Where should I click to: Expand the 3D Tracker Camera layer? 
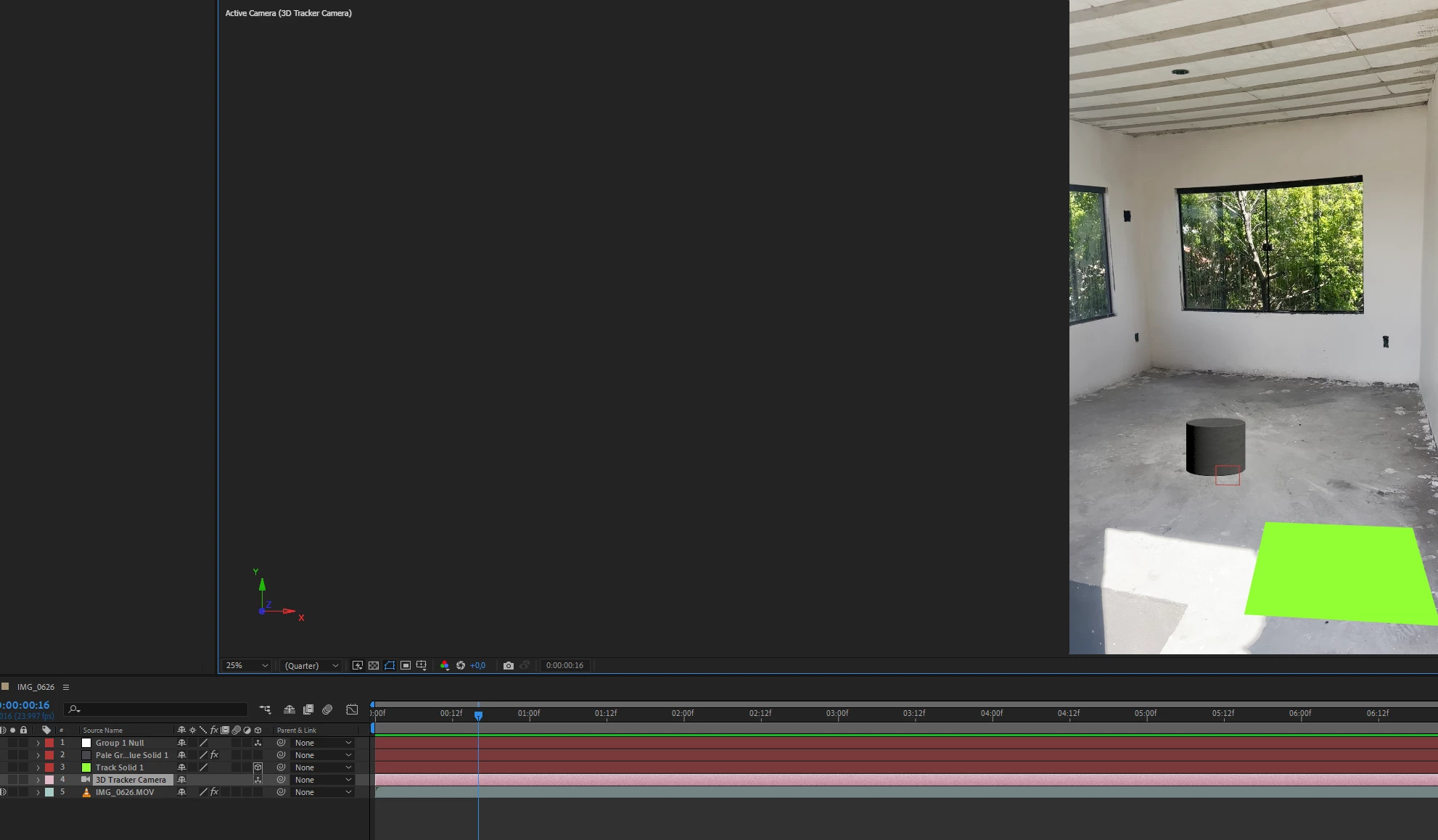(x=38, y=780)
